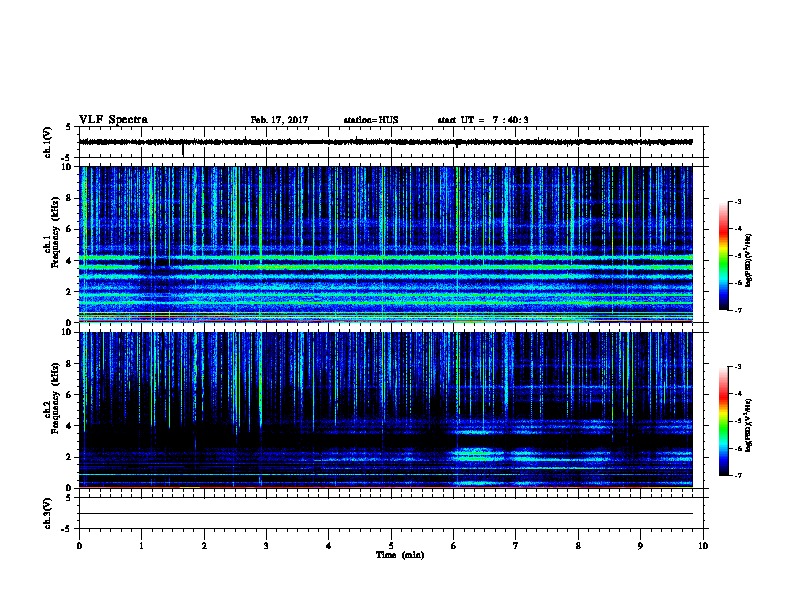Select the date "Feb. 17, 2017"

279,120
